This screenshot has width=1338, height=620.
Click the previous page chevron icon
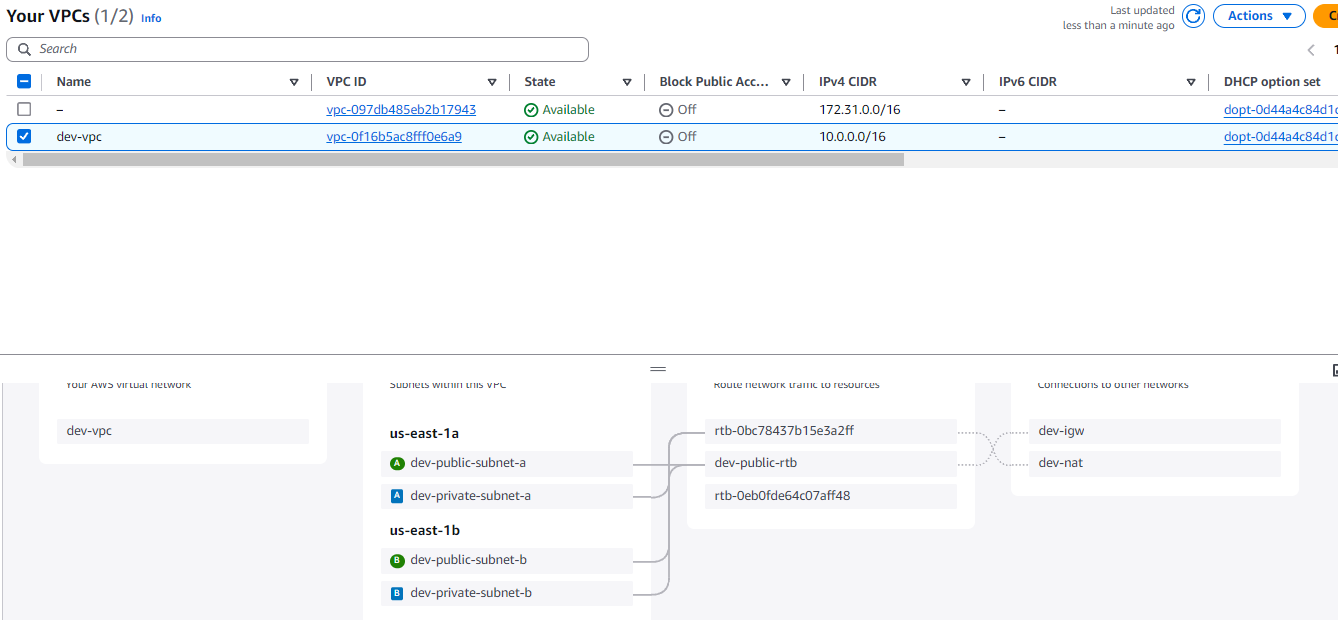click(x=1311, y=50)
